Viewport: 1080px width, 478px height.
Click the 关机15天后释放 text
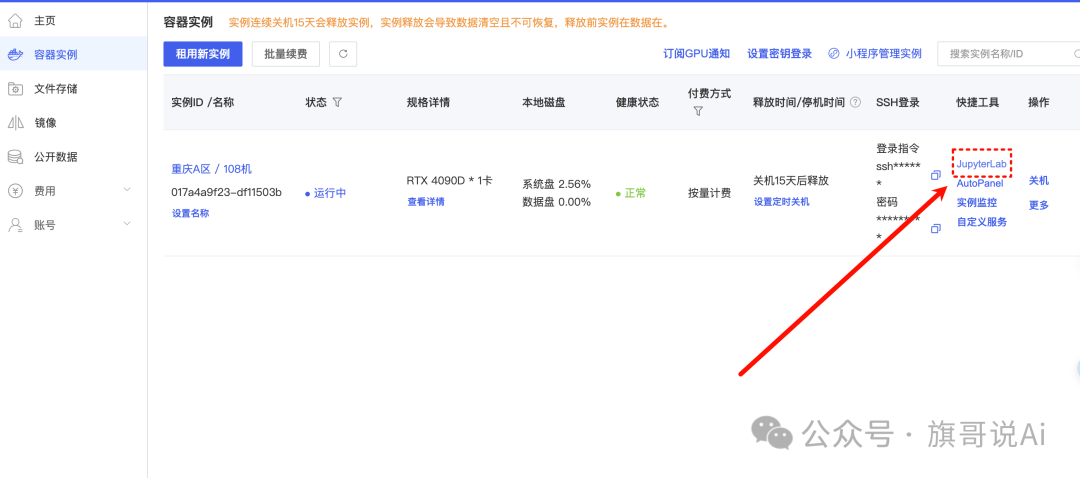791,180
